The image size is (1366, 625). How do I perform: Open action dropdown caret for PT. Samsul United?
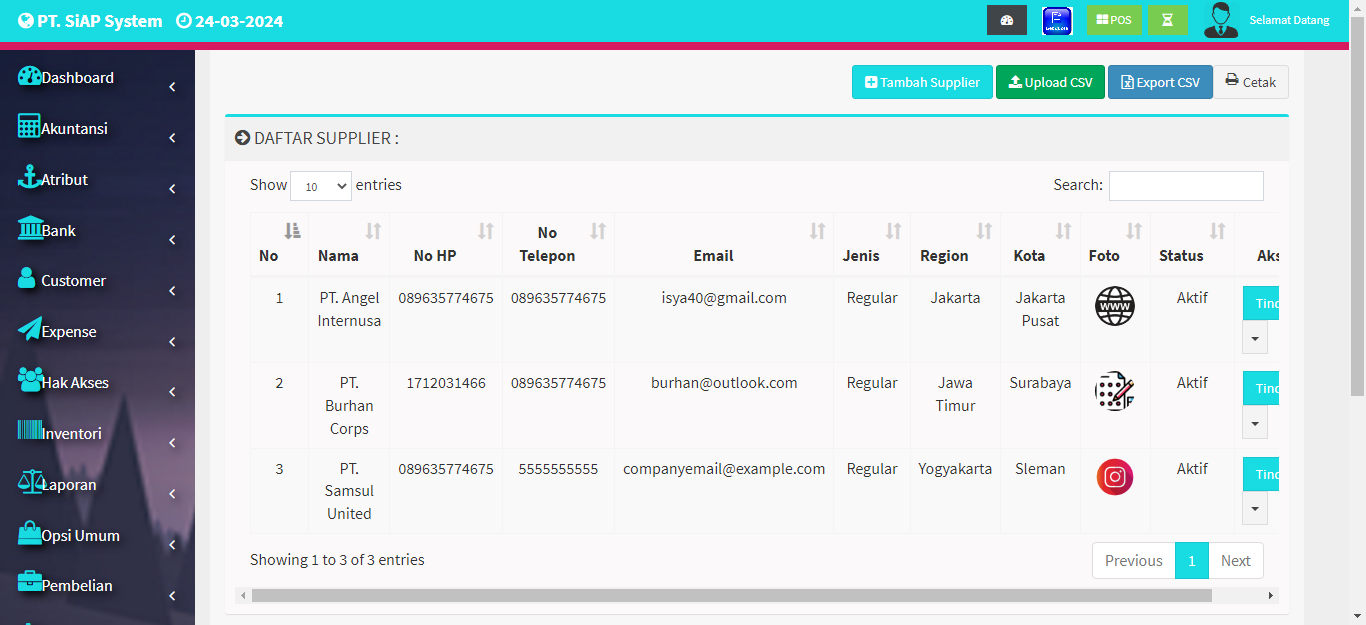[x=1255, y=509]
